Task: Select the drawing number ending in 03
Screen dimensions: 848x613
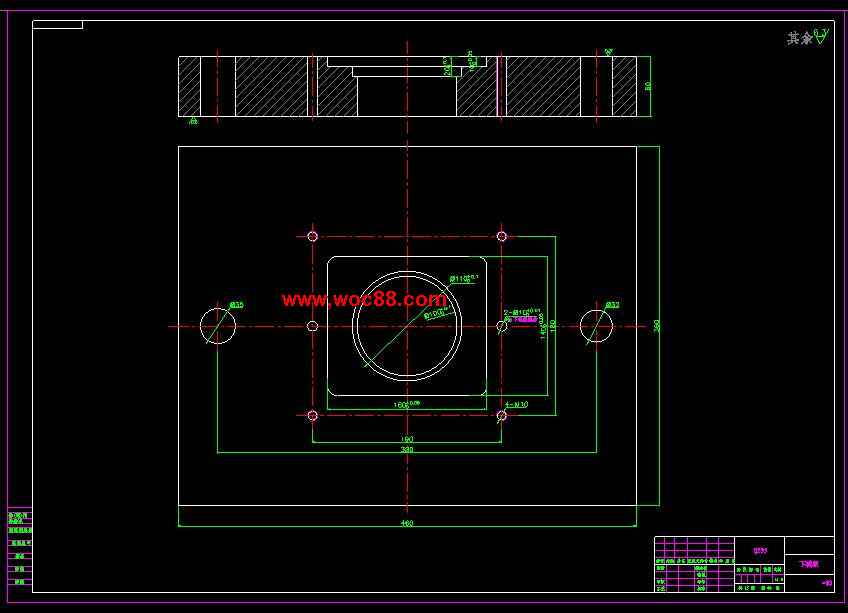Action: tap(827, 583)
